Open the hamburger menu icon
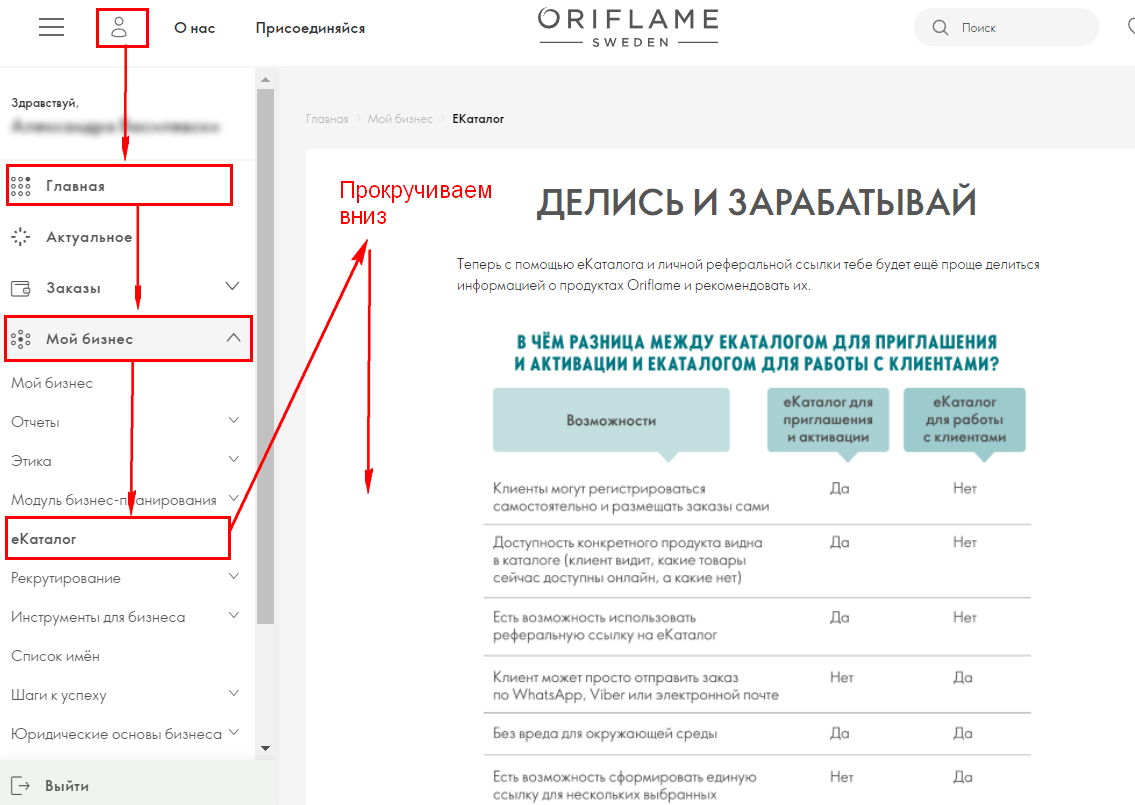1135x805 pixels. click(x=51, y=28)
